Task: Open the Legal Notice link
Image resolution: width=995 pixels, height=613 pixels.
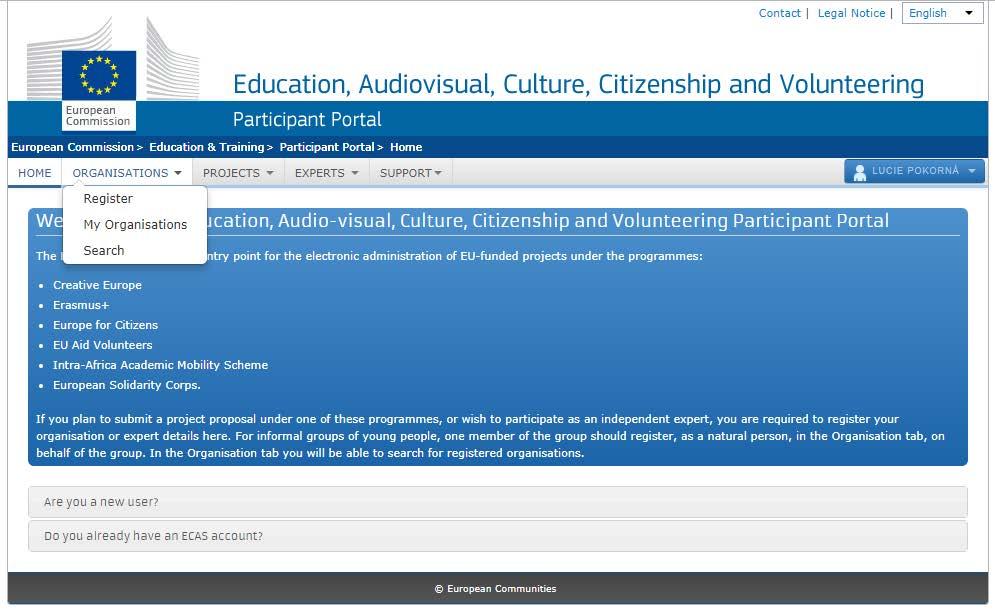Action: [x=851, y=13]
